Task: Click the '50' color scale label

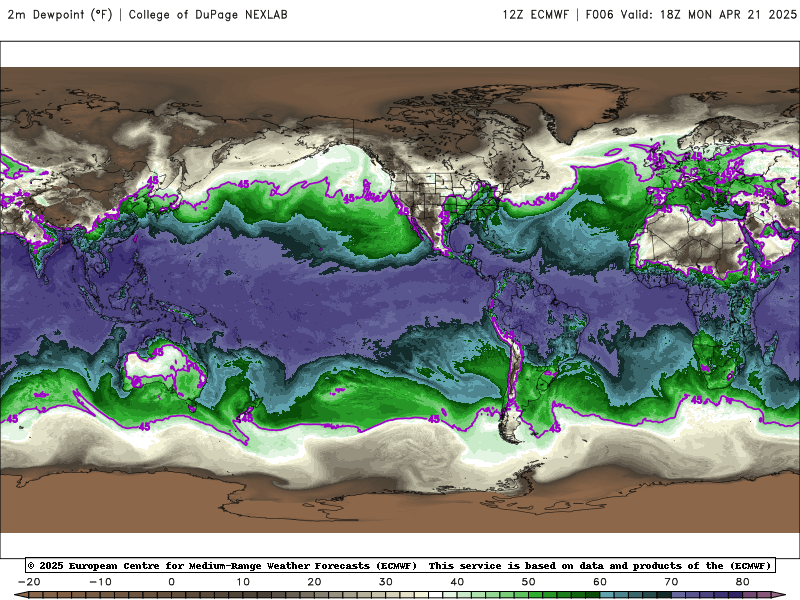Action: 529,582
